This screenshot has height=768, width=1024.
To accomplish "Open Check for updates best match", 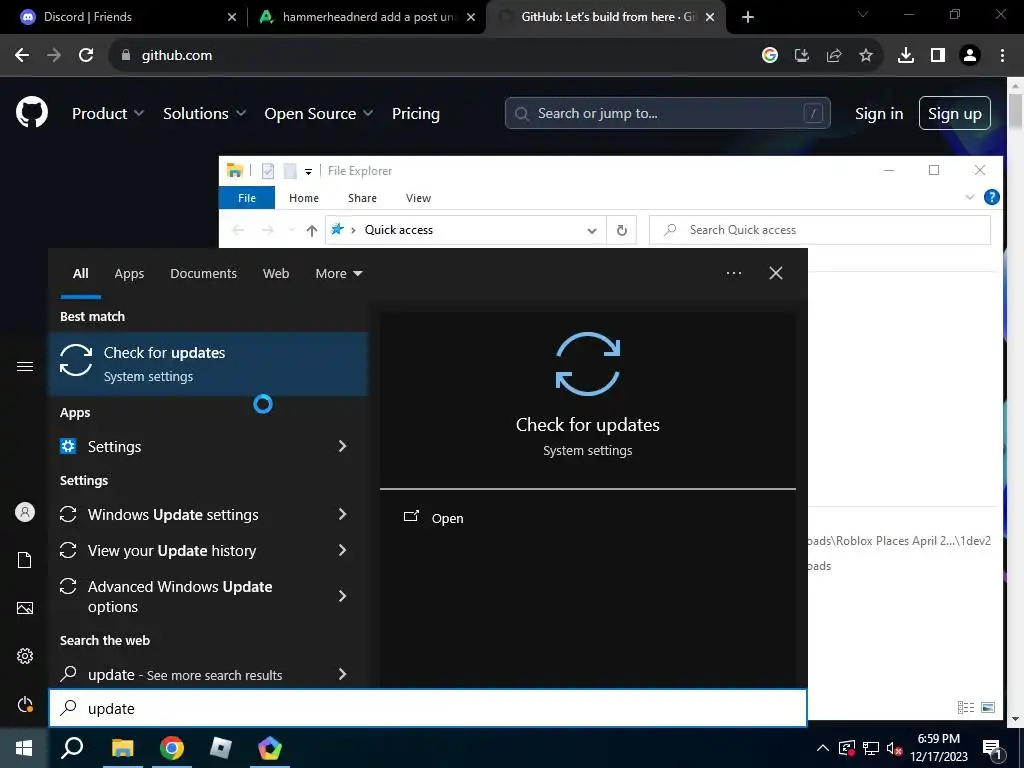I will click(x=208, y=364).
